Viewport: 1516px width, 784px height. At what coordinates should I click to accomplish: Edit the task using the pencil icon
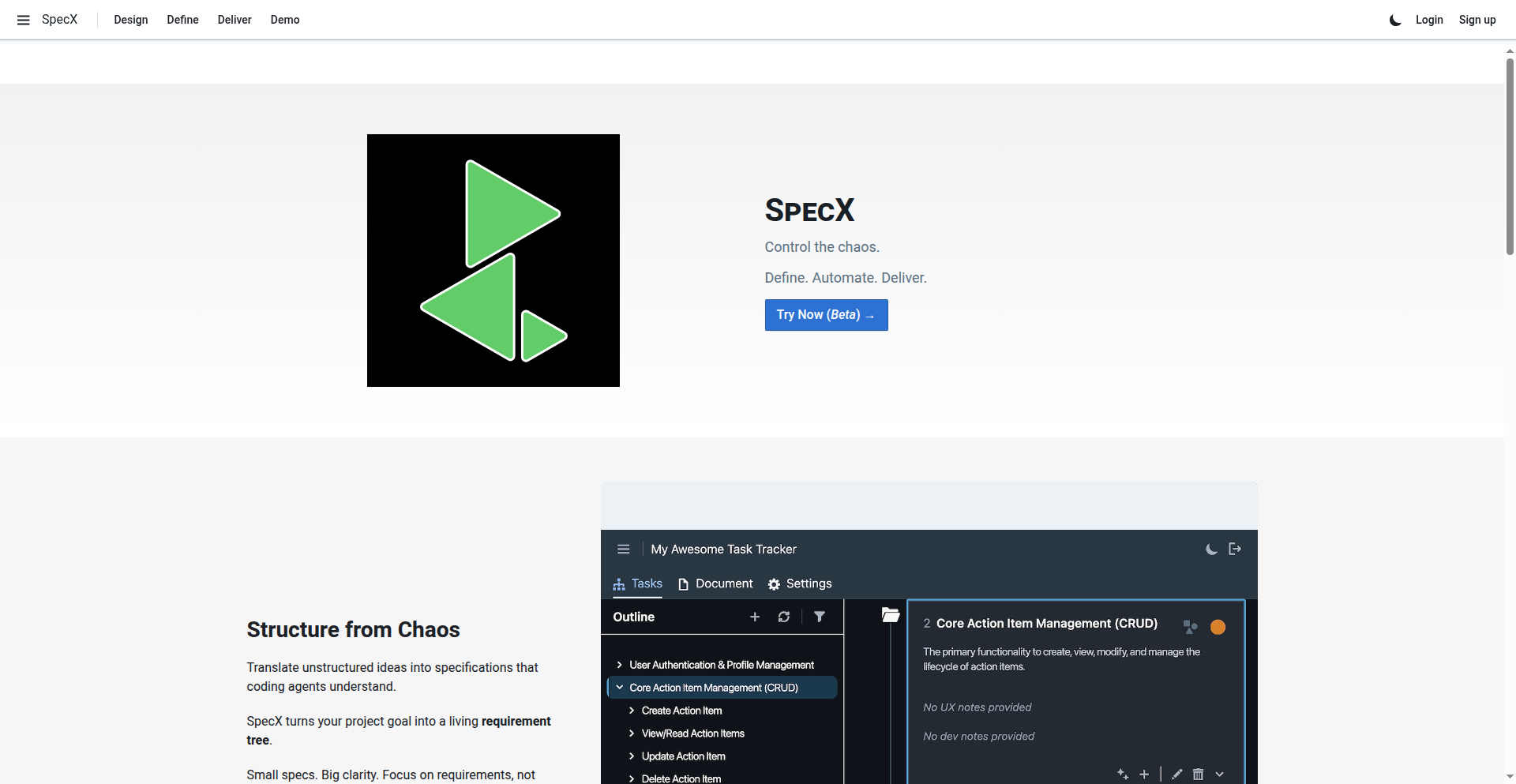[1176, 774]
